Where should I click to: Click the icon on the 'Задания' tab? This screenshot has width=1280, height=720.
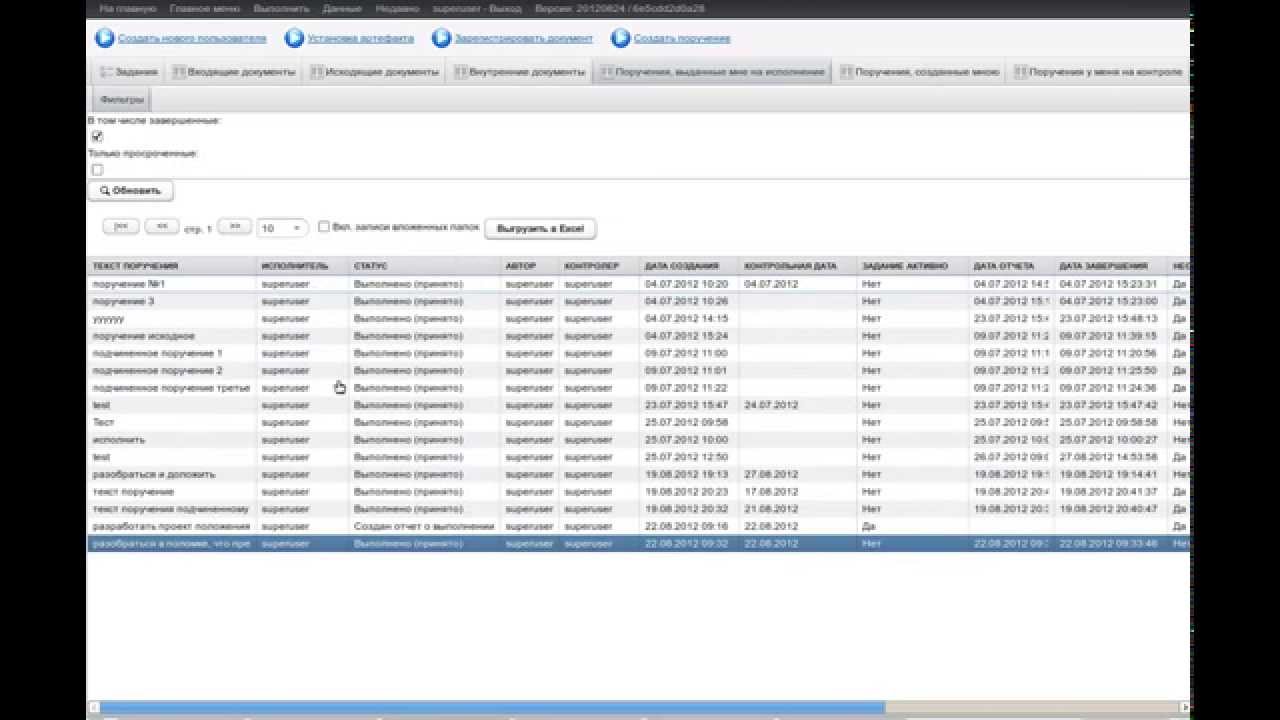[x=106, y=72]
